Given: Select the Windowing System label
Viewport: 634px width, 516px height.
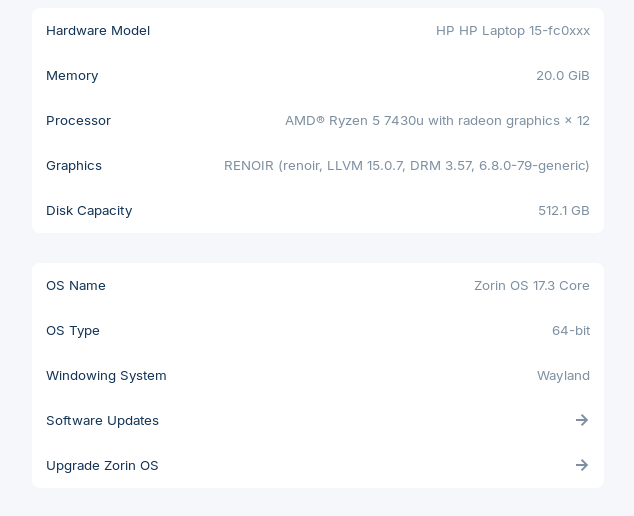Looking at the screenshot, I should coord(106,375).
